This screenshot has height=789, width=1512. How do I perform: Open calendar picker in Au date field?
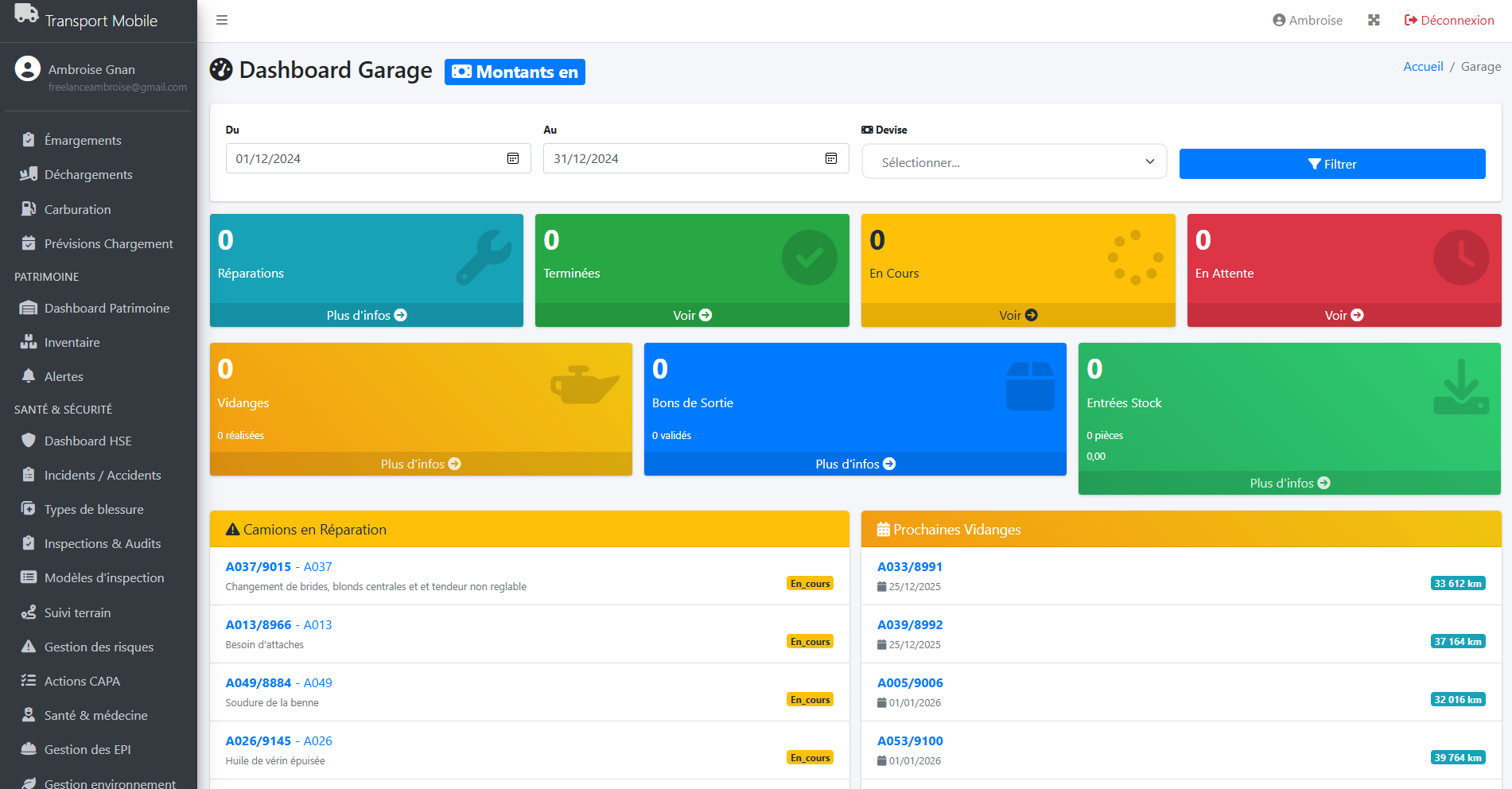coord(831,159)
